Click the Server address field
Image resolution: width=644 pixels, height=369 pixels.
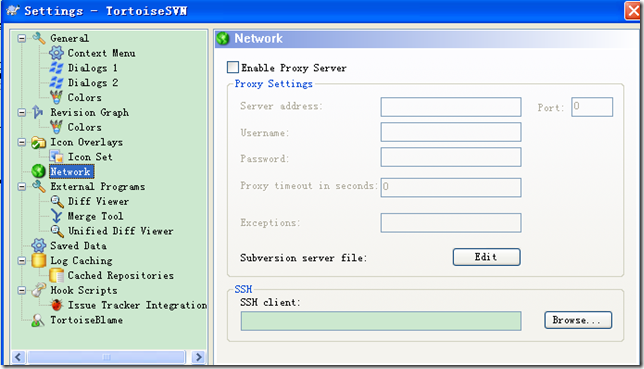click(x=451, y=107)
